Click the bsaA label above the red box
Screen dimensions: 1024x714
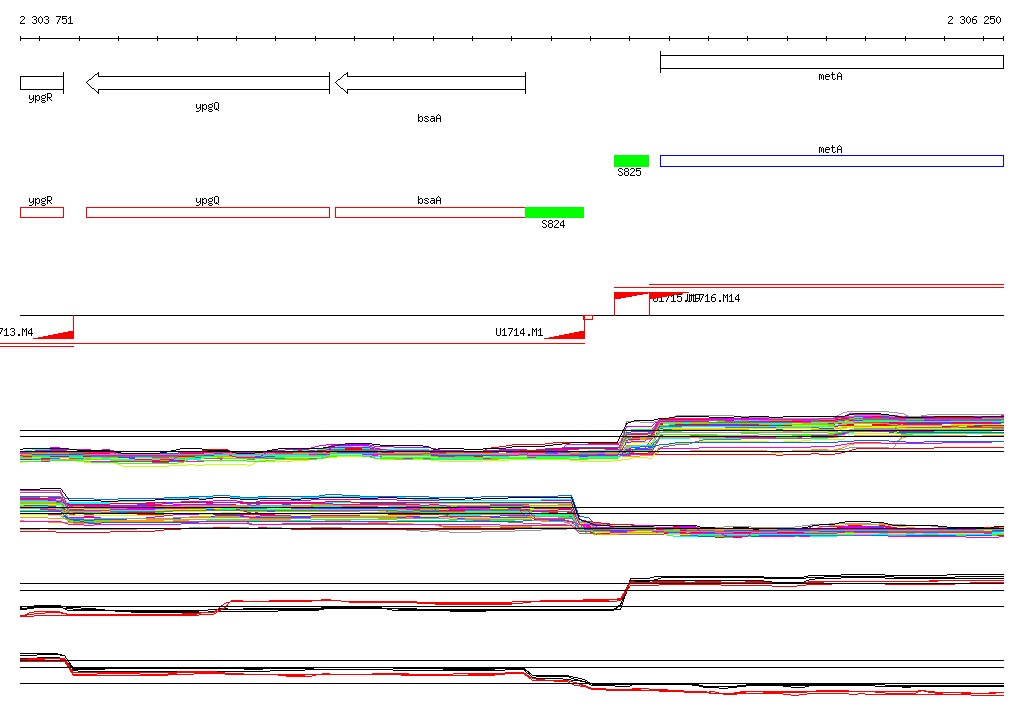[429, 200]
